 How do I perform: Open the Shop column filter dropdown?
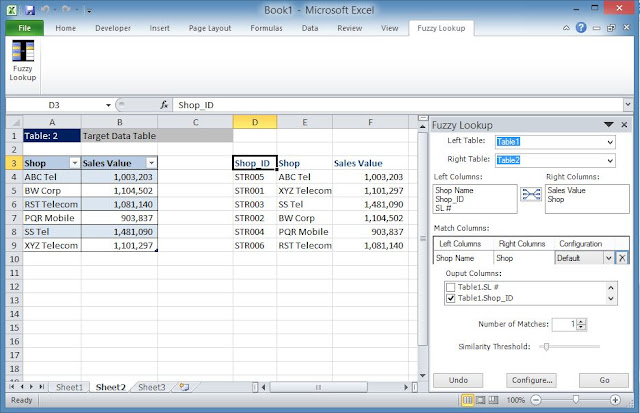75,163
